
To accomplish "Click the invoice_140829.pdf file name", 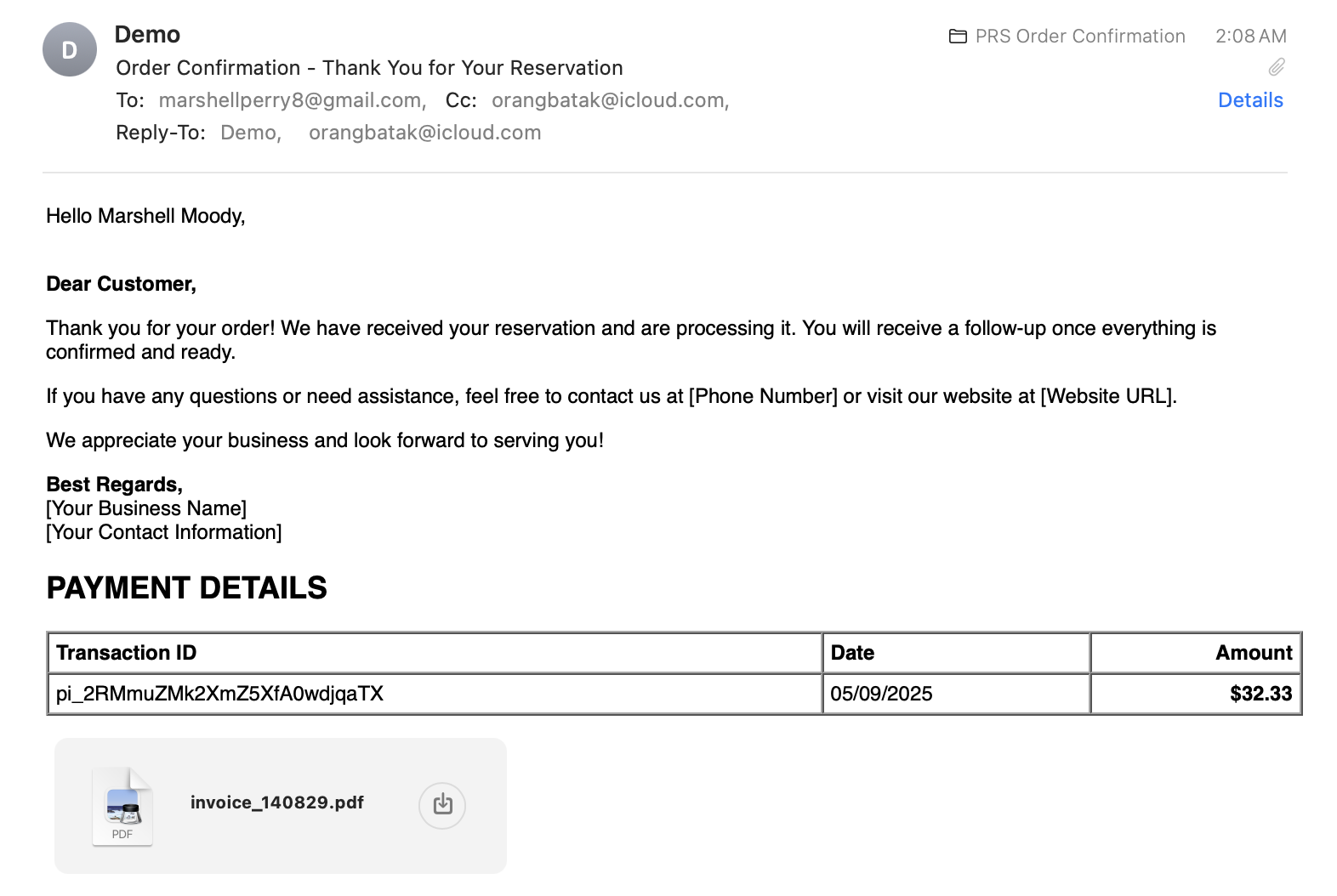I will [277, 802].
